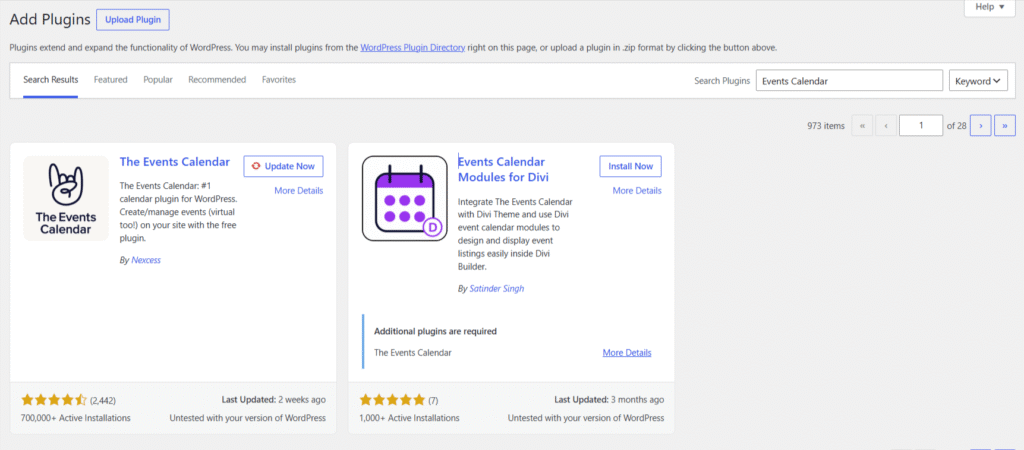Screen dimensions: 1024x450
Task: Click the 'Add Plugins' page heading
Action: coord(50,20)
